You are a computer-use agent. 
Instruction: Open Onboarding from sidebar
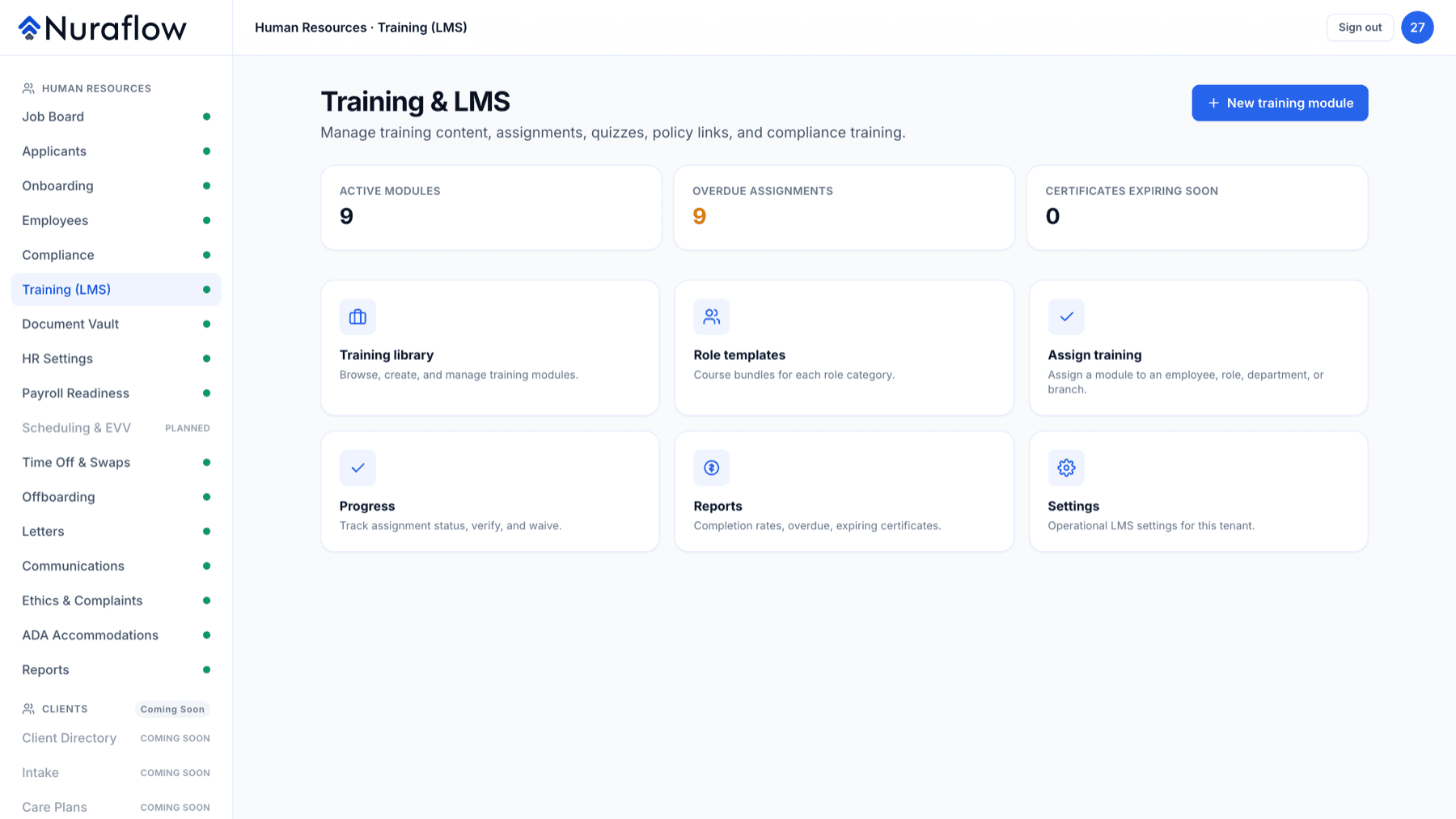(x=116, y=186)
